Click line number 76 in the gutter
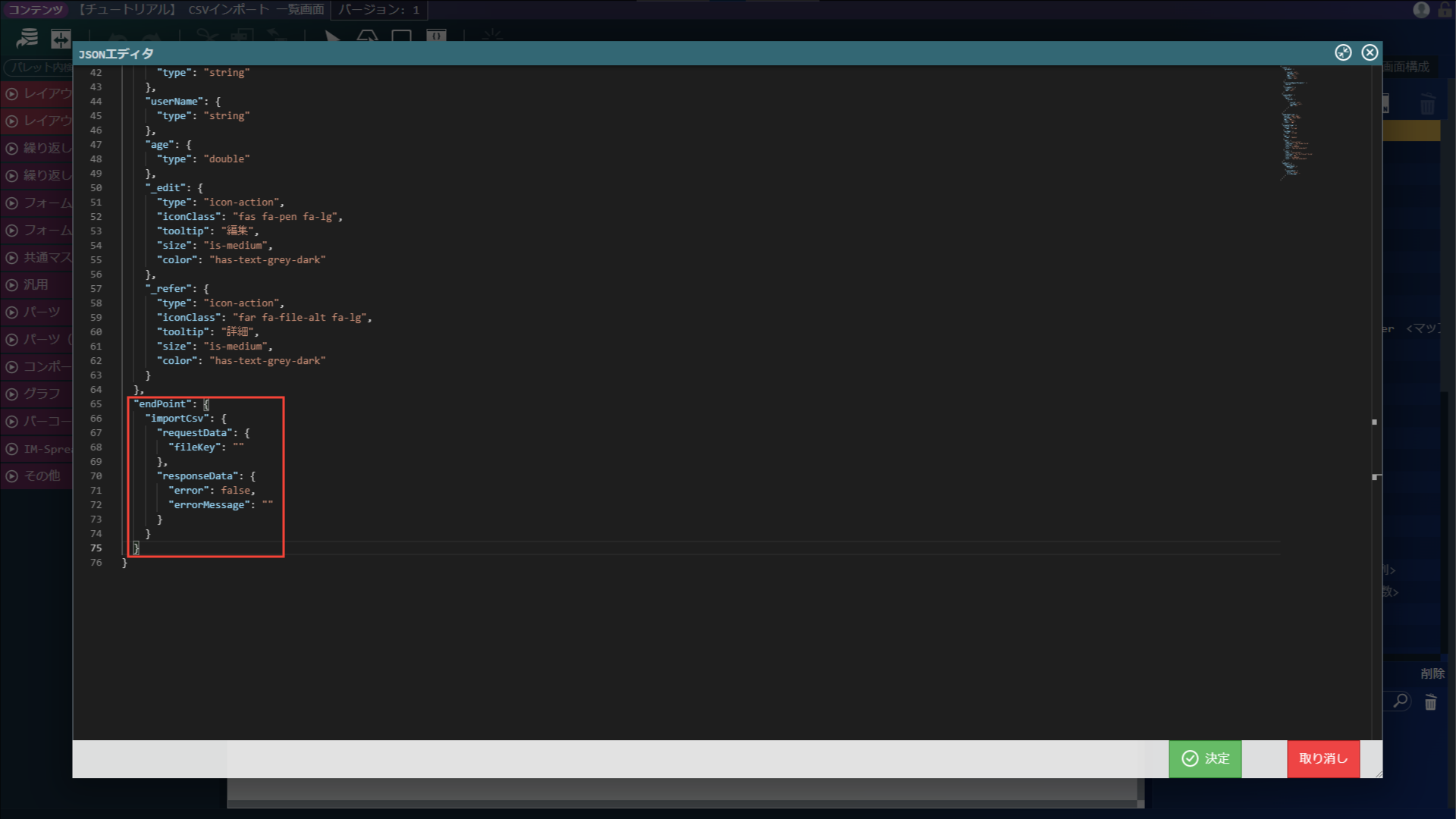 tap(96, 562)
